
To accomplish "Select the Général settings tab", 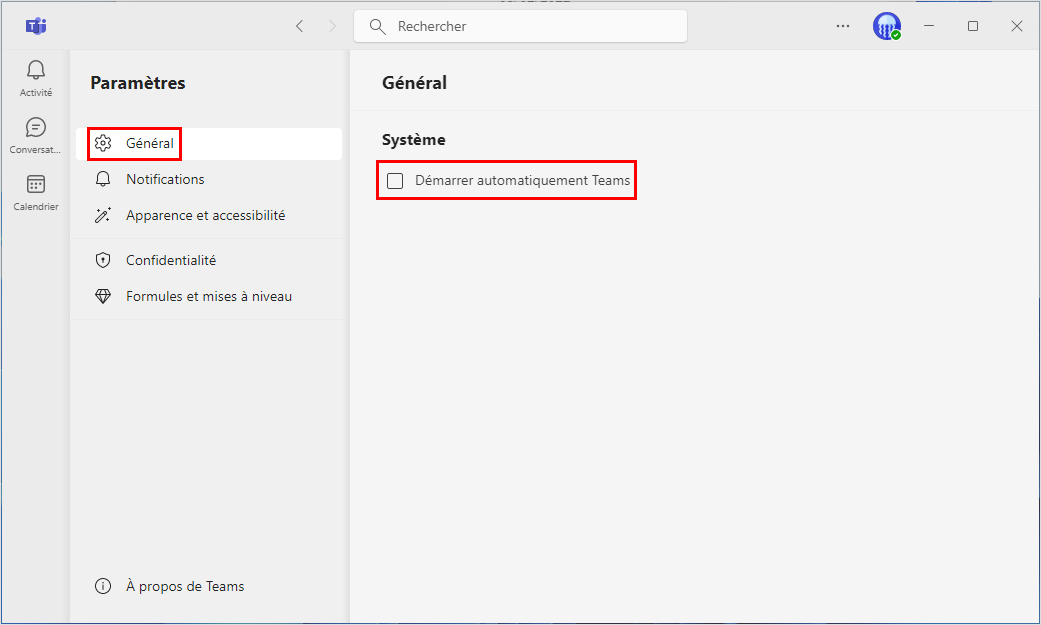I will (x=209, y=143).
